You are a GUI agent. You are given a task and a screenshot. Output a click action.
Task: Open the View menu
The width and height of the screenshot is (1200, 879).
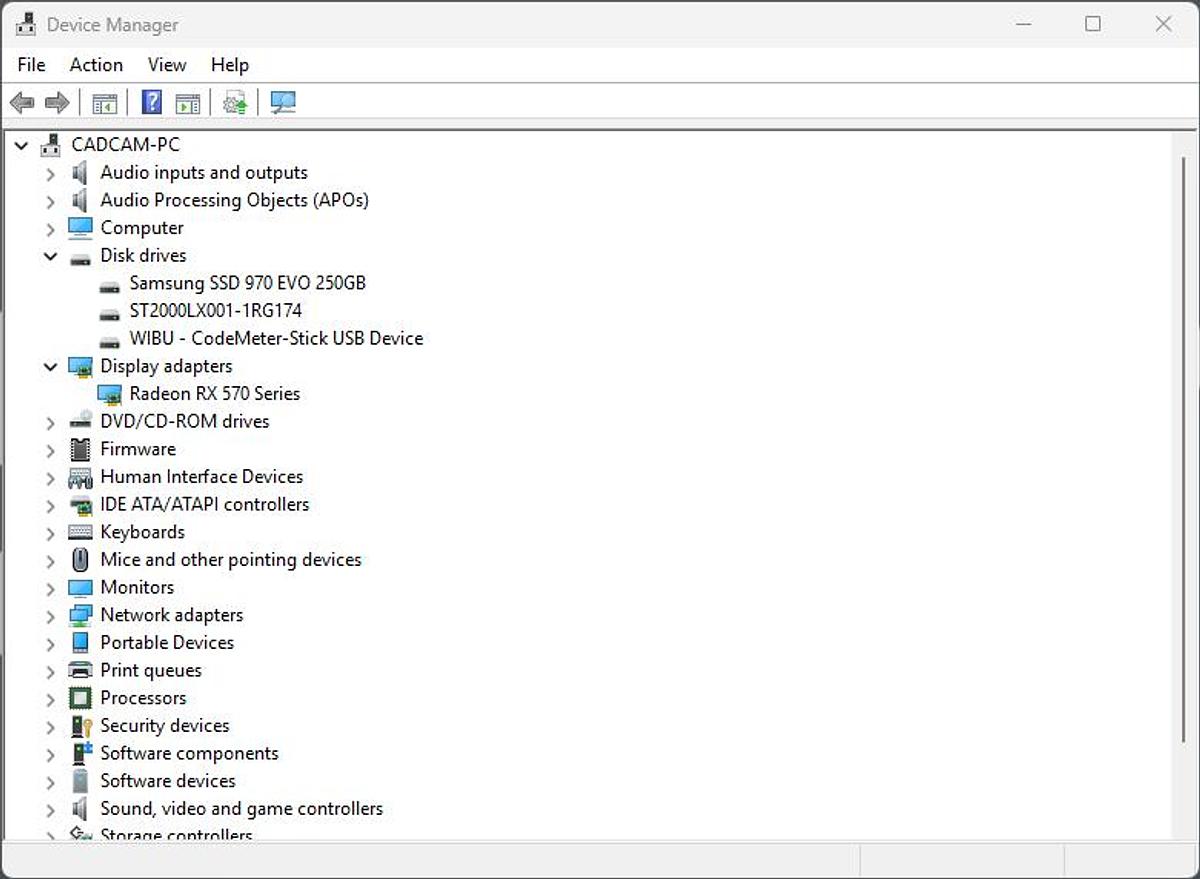(x=167, y=65)
